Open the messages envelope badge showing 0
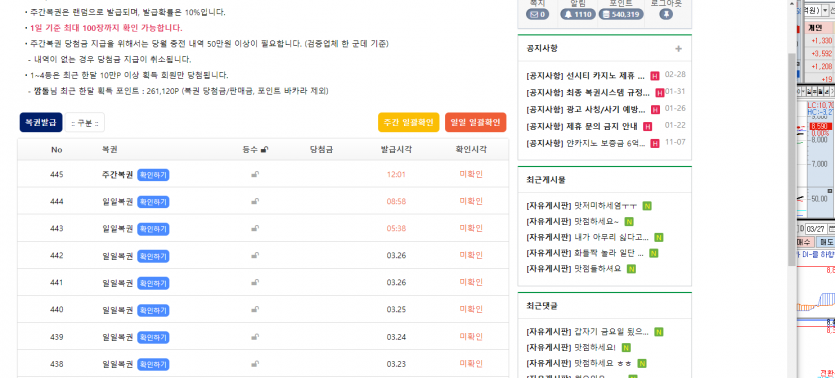This screenshot has height=378, width=835. [x=537, y=14]
